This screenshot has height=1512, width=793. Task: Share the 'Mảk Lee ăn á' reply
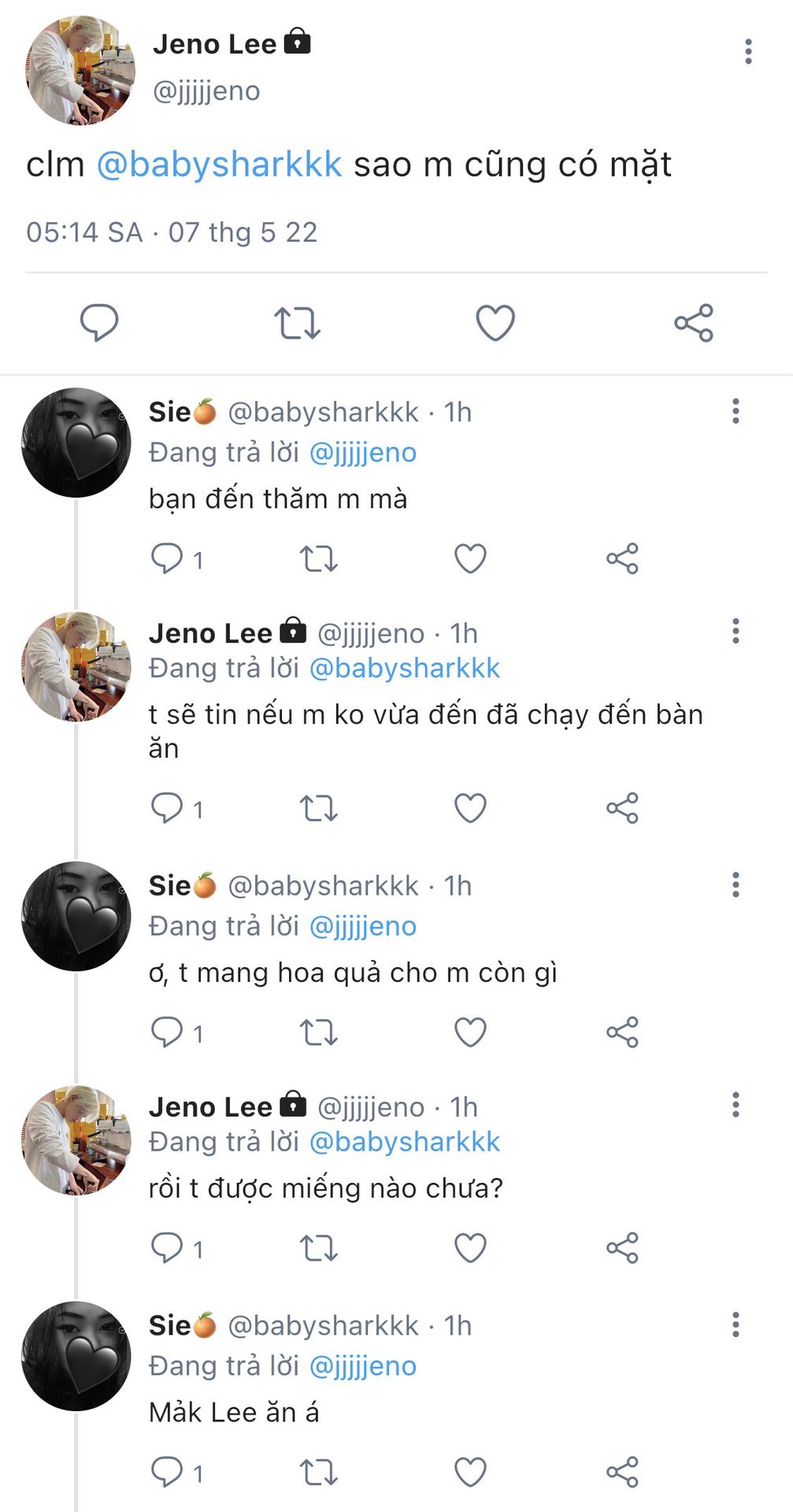(622, 1472)
